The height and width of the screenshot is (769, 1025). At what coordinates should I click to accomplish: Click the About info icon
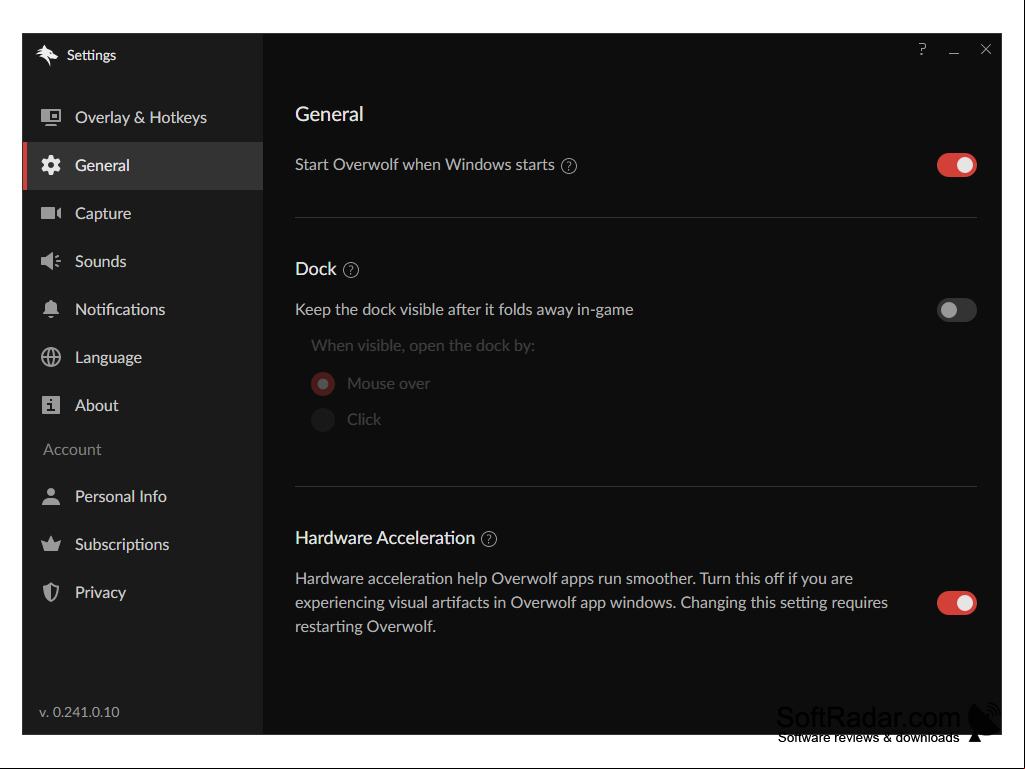point(51,405)
